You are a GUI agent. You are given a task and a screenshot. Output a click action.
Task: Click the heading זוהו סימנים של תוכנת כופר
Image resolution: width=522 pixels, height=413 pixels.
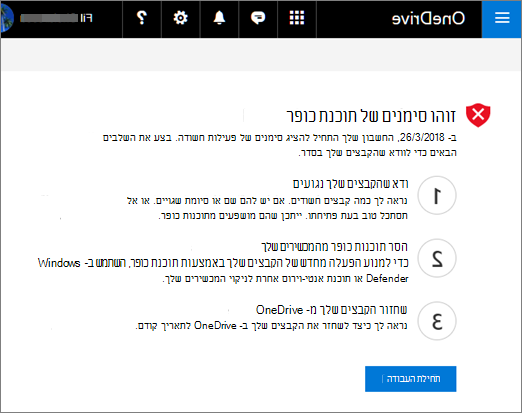(371, 116)
